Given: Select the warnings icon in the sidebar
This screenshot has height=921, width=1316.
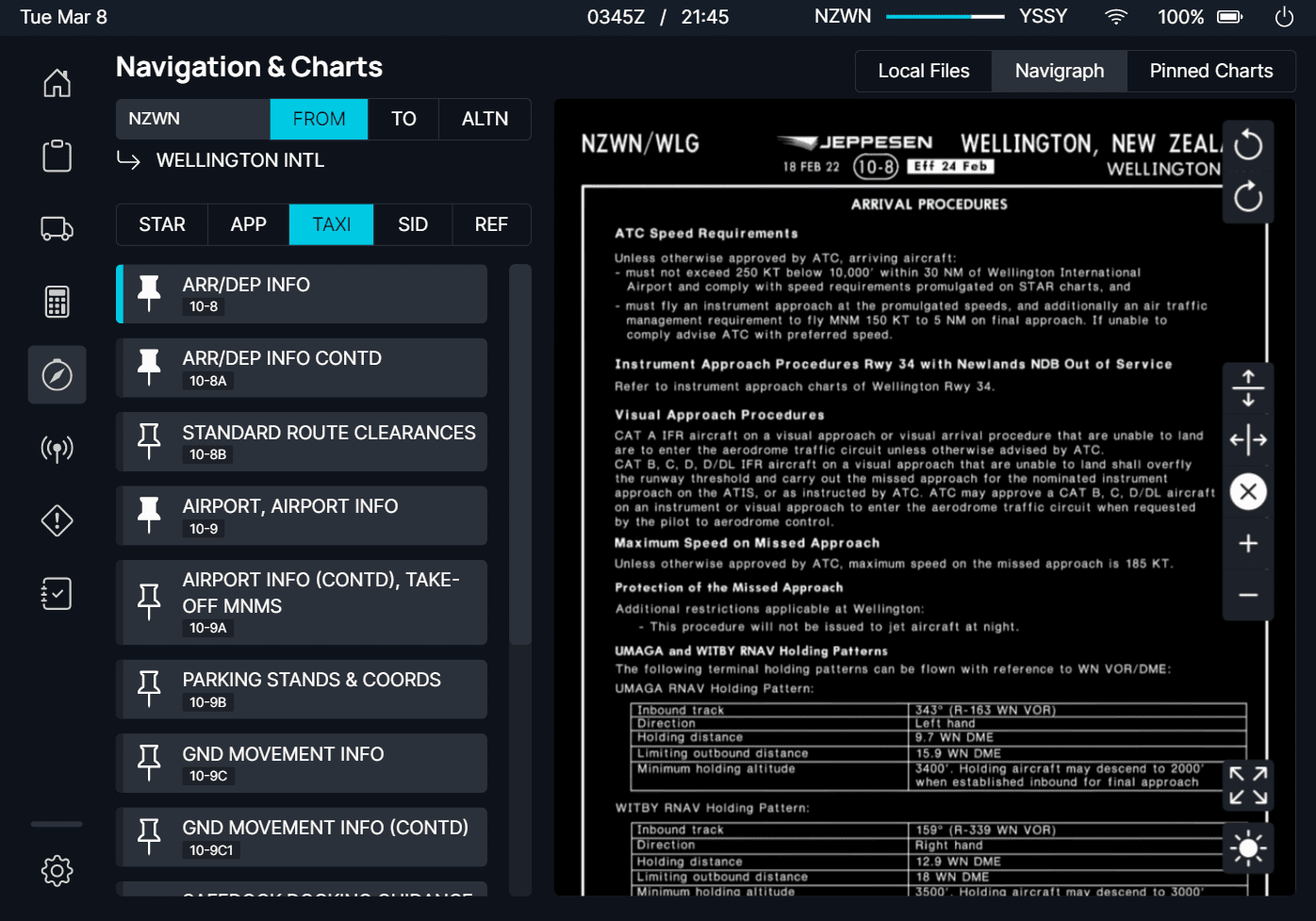Looking at the screenshot, I should 57,520.
